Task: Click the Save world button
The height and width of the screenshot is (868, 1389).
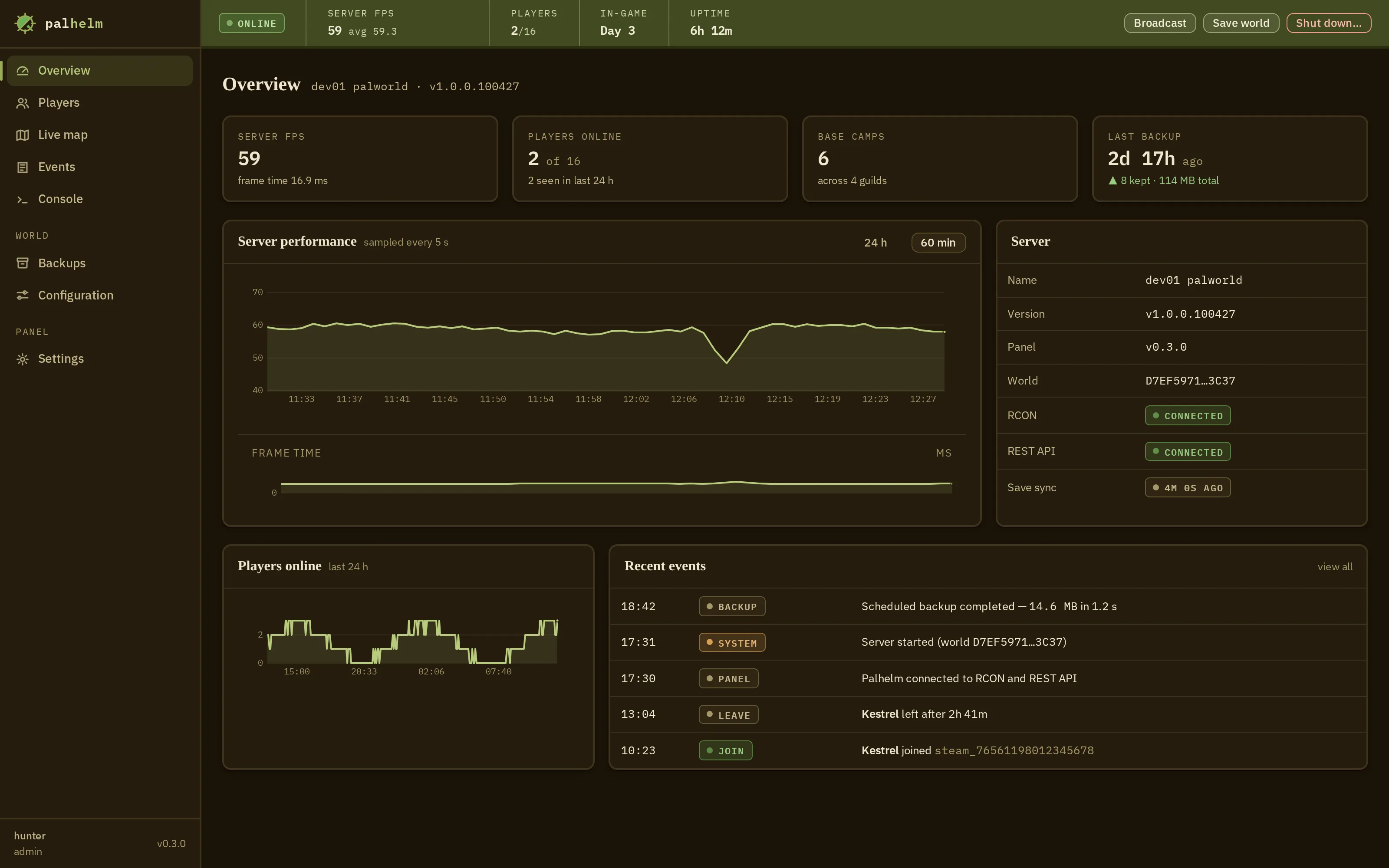Action: 1241,23
